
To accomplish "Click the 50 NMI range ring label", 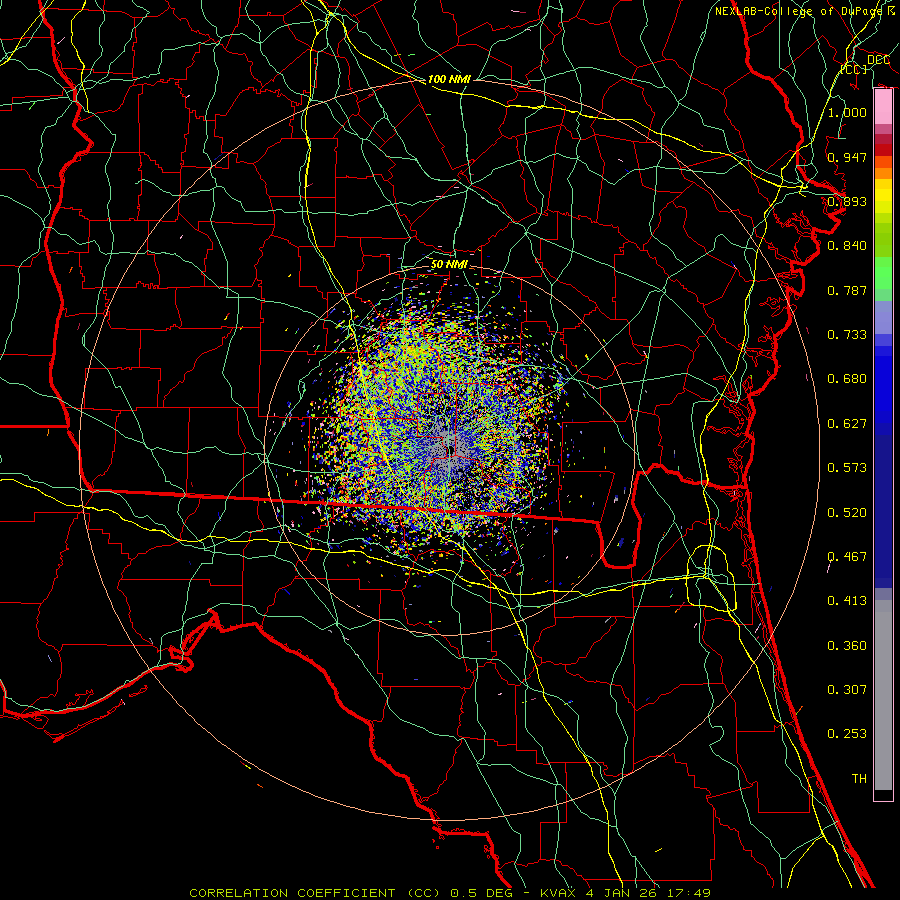I will pos(449,265).
